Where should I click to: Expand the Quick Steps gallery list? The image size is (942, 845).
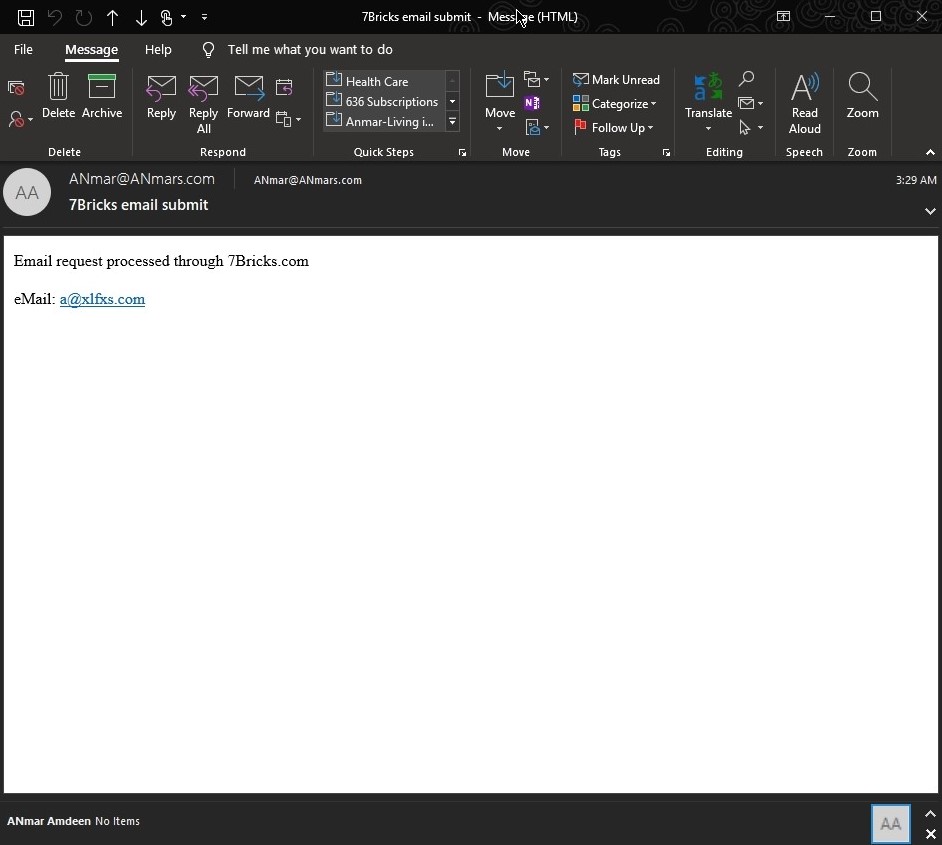452,122
